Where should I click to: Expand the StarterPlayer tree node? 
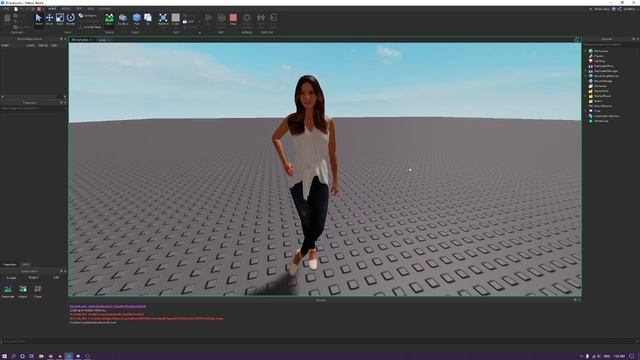coord(585,96)
